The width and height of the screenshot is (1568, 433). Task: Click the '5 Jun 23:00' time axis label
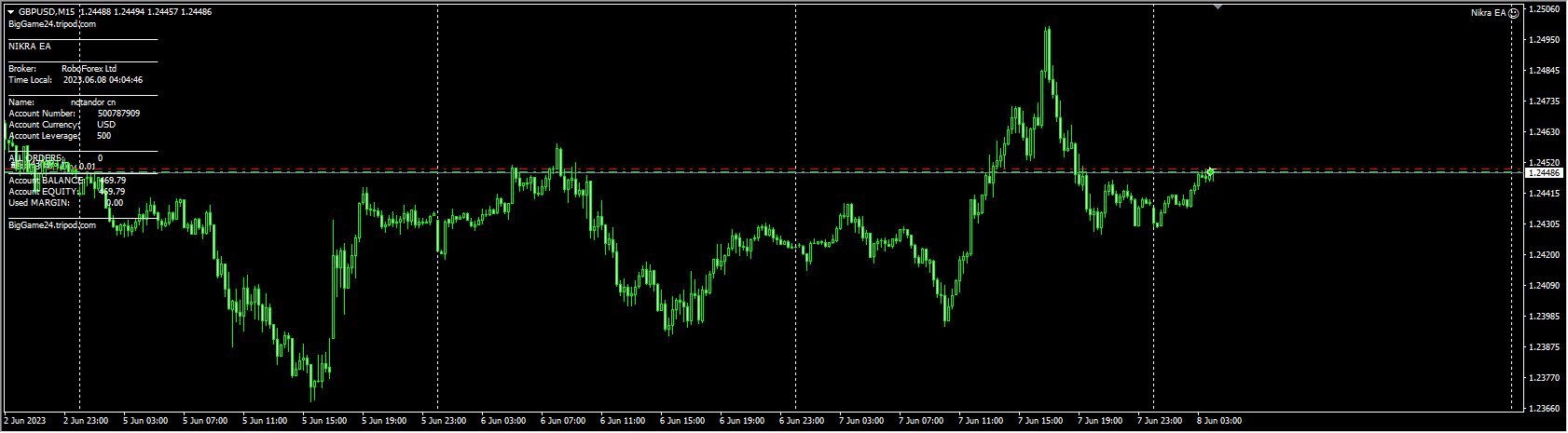click(x=444, y=421)
